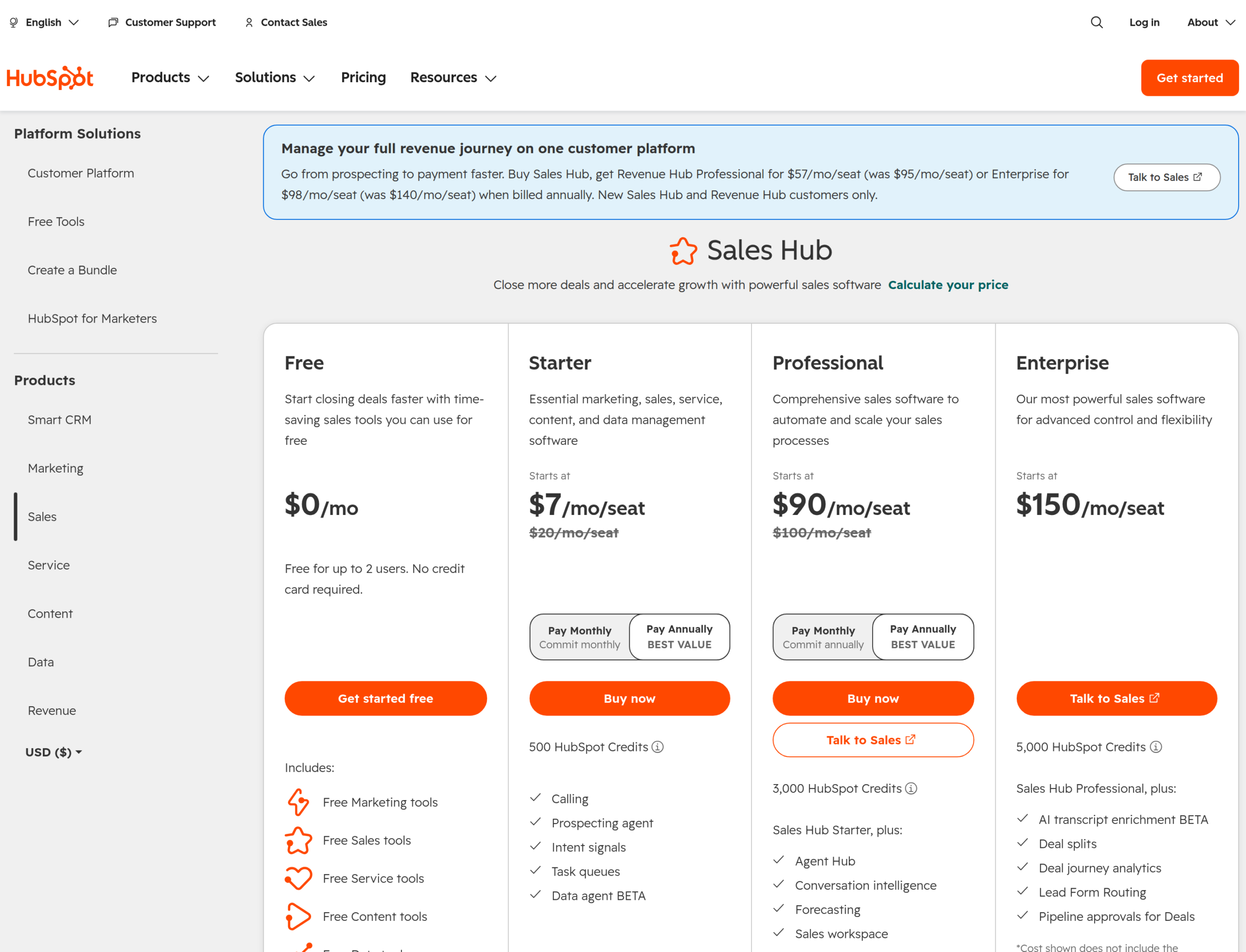Expand the Solutions navigation menu
The image size is (1246, 952).
tap(275, 78)
